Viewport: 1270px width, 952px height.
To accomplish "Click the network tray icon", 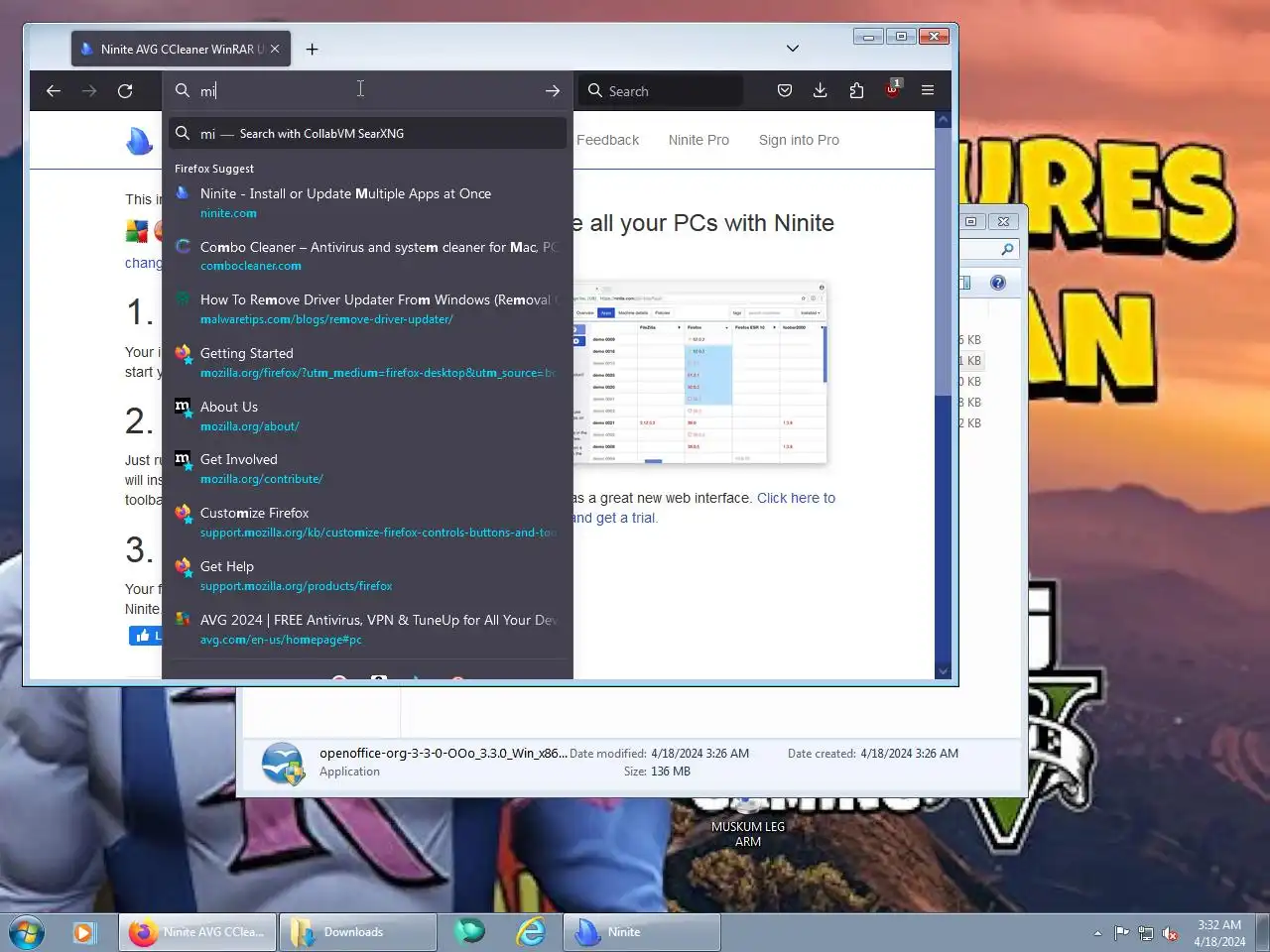I will click(x=1146, y=933).
